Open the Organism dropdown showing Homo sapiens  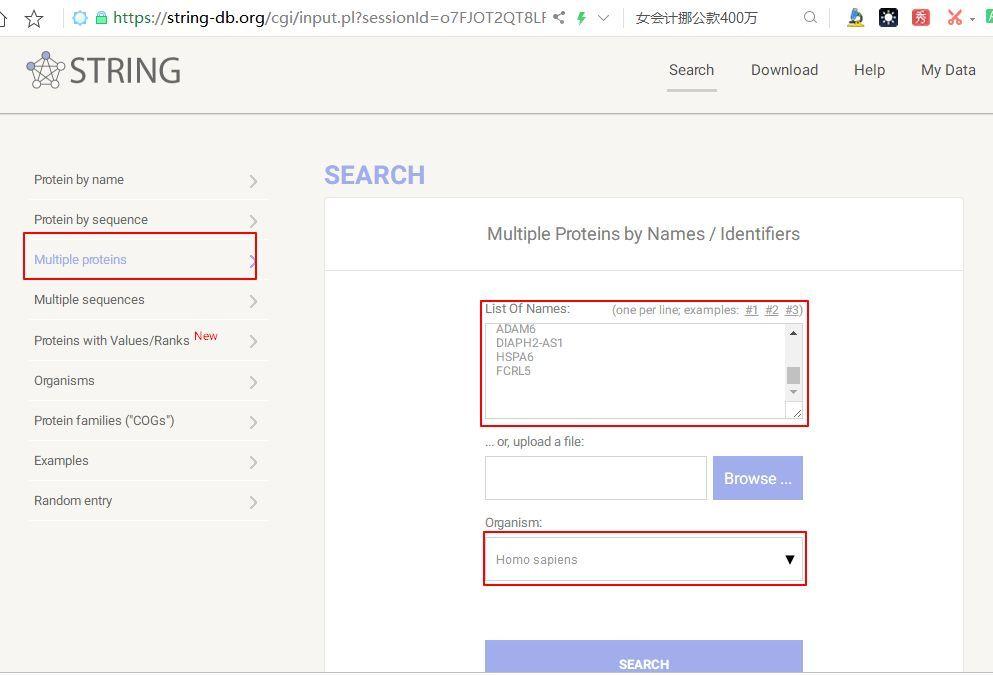point(644,559)
